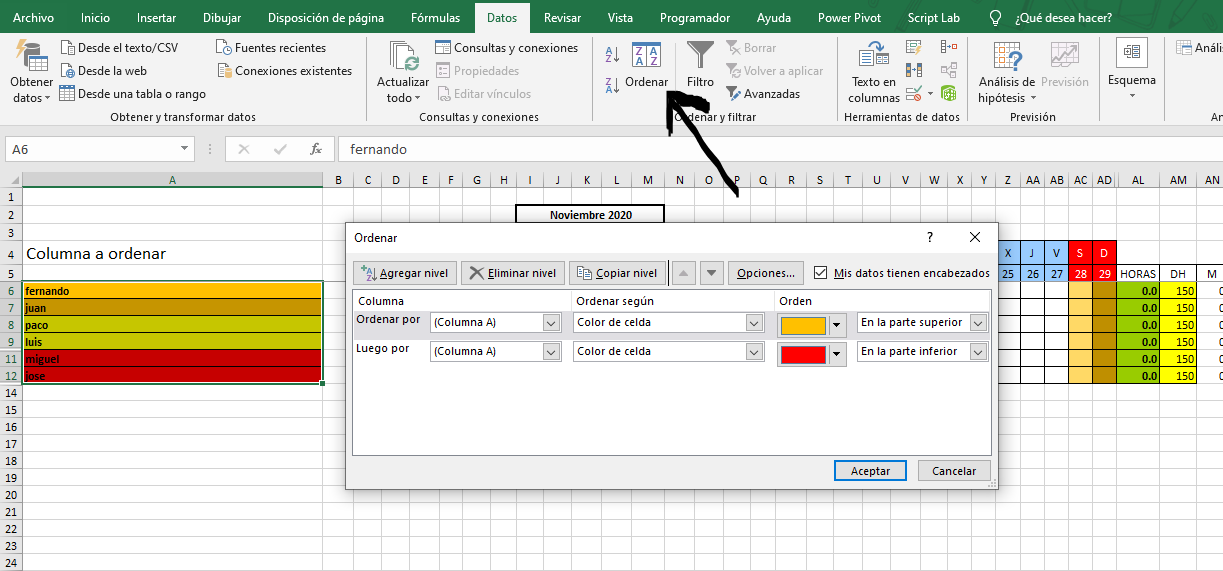Select the column A header
The image size is (1223, 571).
click(172, 180)
